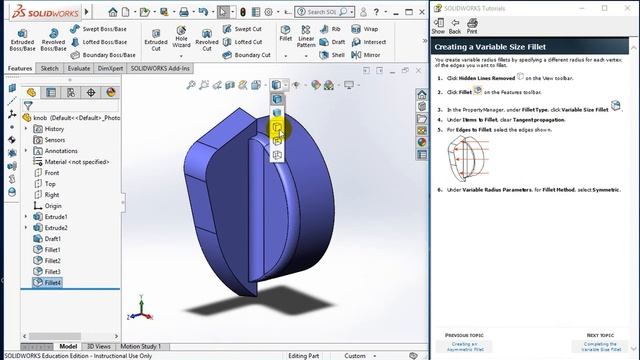Screen dimensions: 640x360
Task: Click the Rebuild traffic light icon
Action: pyautogui.click(x=243, y=12)
